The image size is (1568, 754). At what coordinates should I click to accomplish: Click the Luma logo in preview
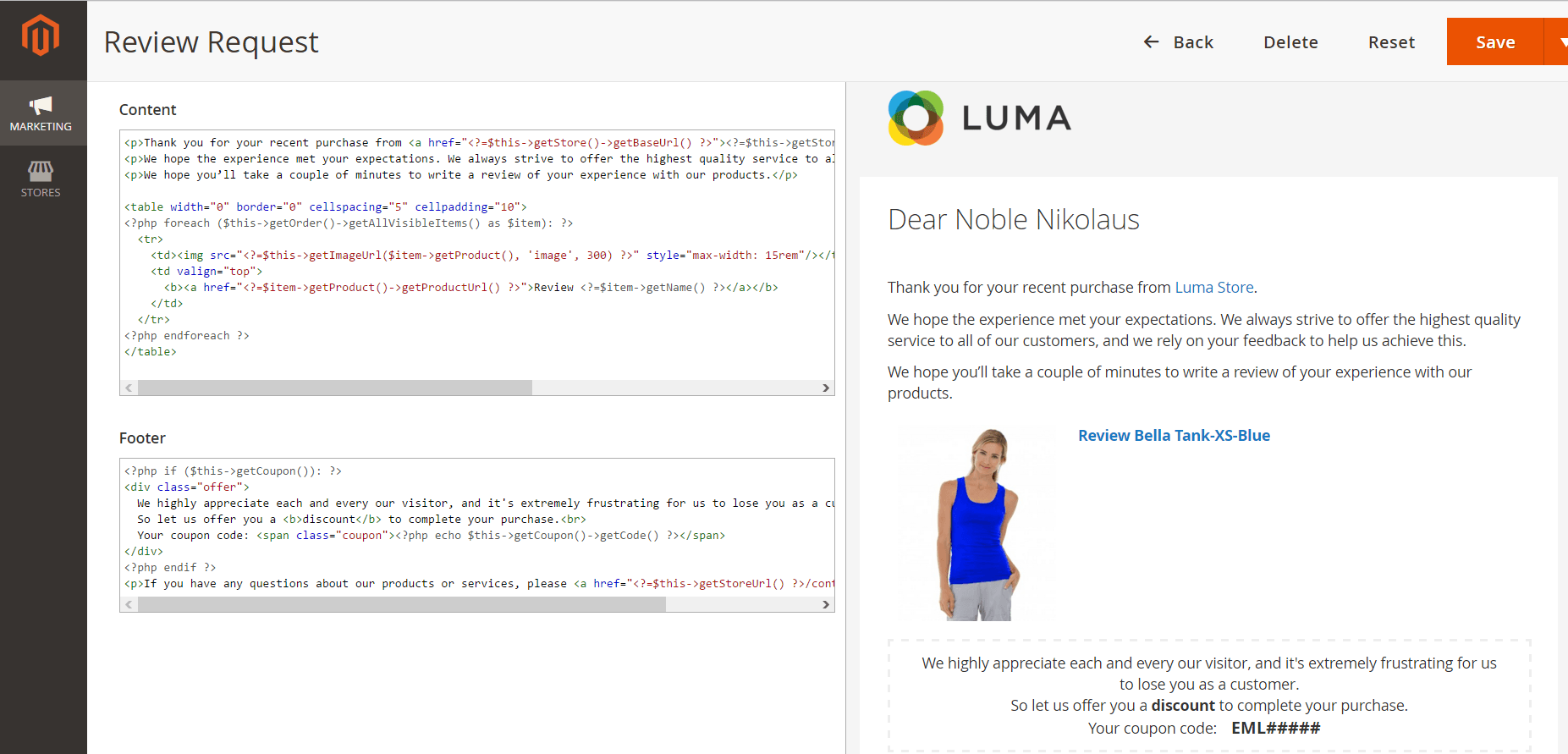pos(980,118)
